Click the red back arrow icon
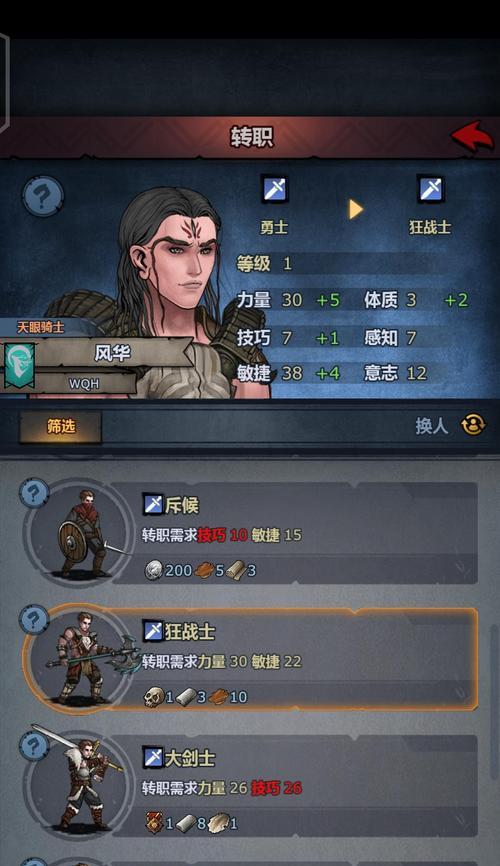500x866 pixels. [472, 136]
